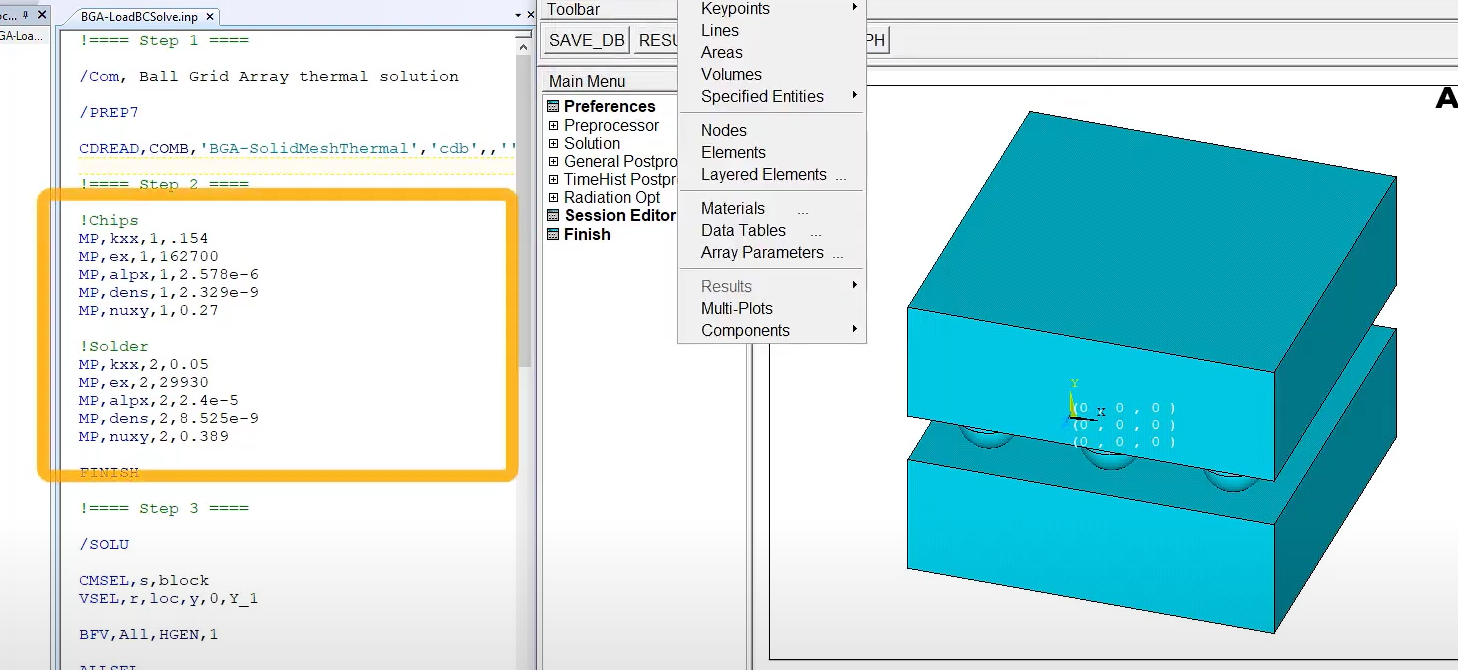The image size is (1458, 670).
Task: Click the Preferences item icon
Action: [x=553, y=107]
